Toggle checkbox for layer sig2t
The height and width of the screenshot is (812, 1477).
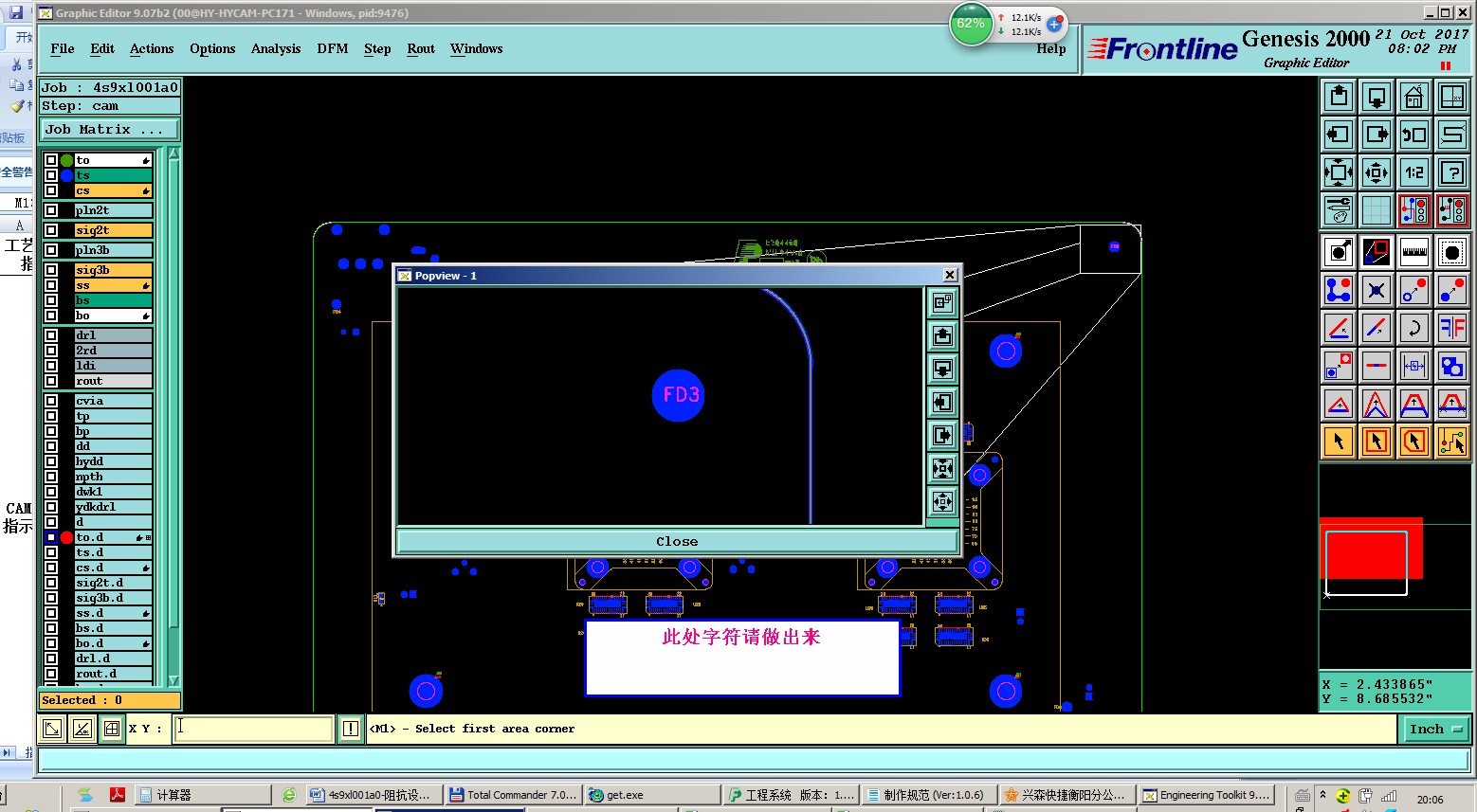[51, 230]
